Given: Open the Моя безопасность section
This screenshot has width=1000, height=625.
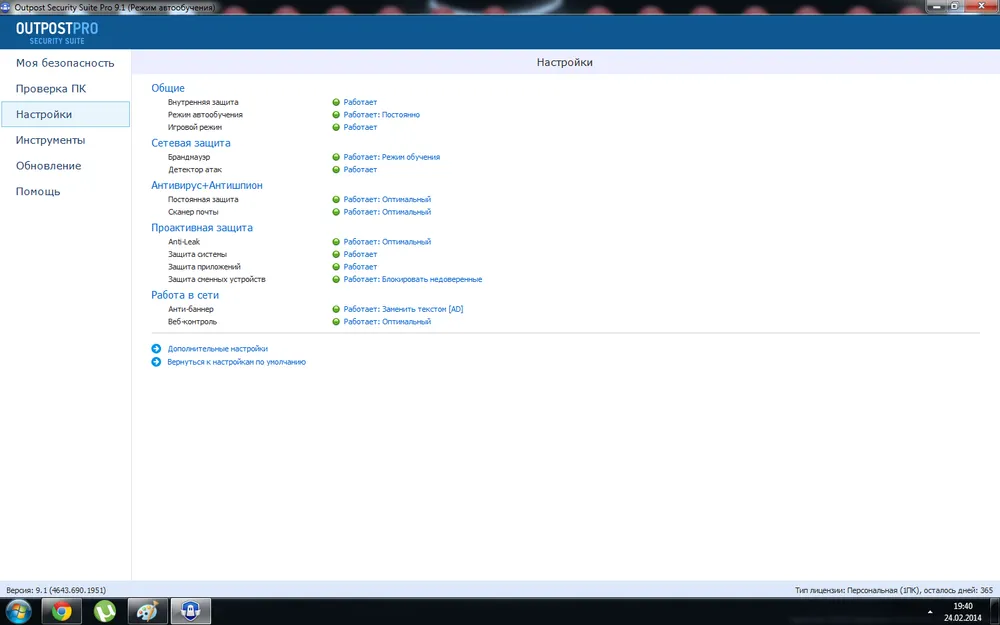Looking at the screenshot, I should (x=65, y=63).
